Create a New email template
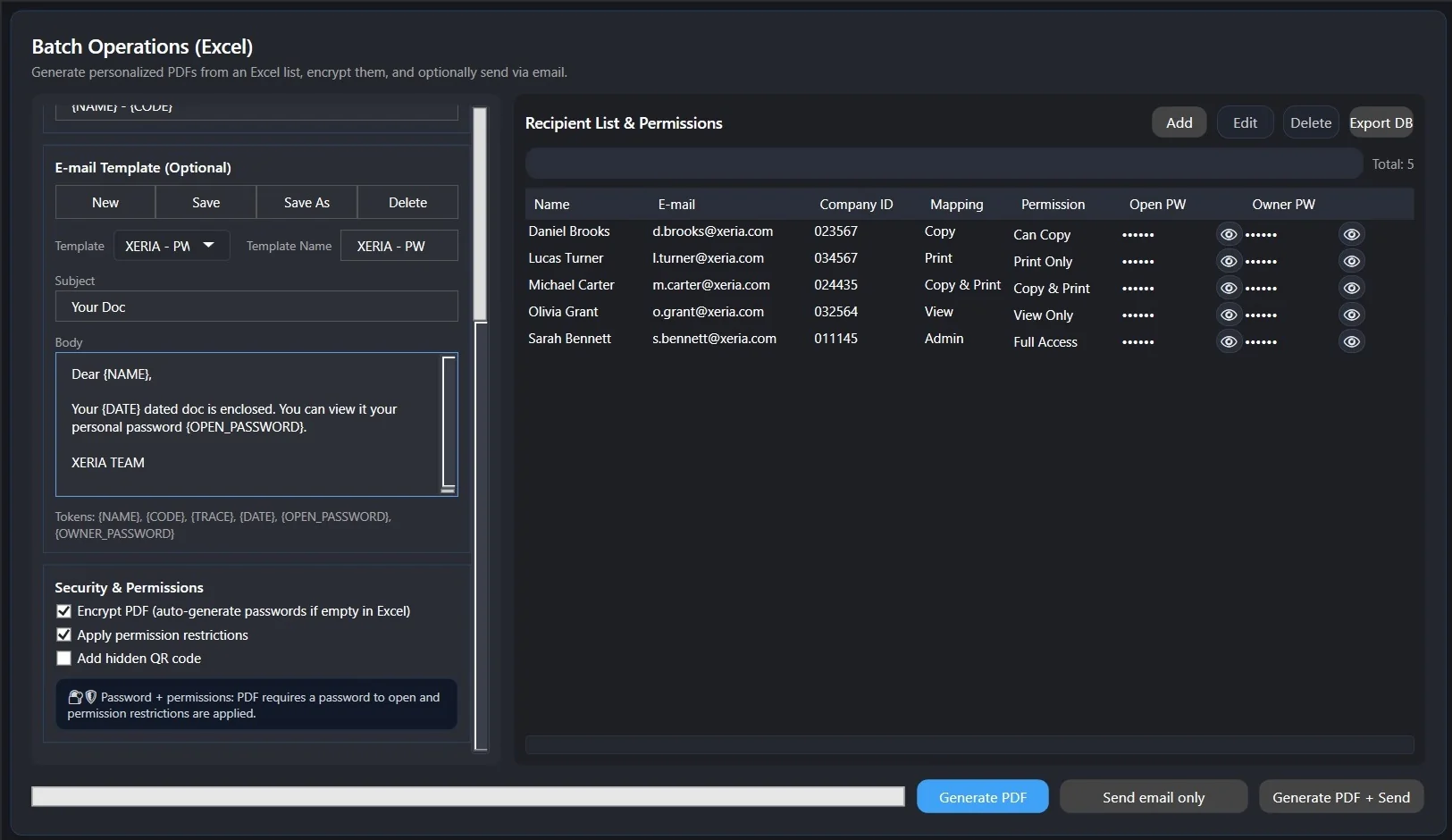 105,202
